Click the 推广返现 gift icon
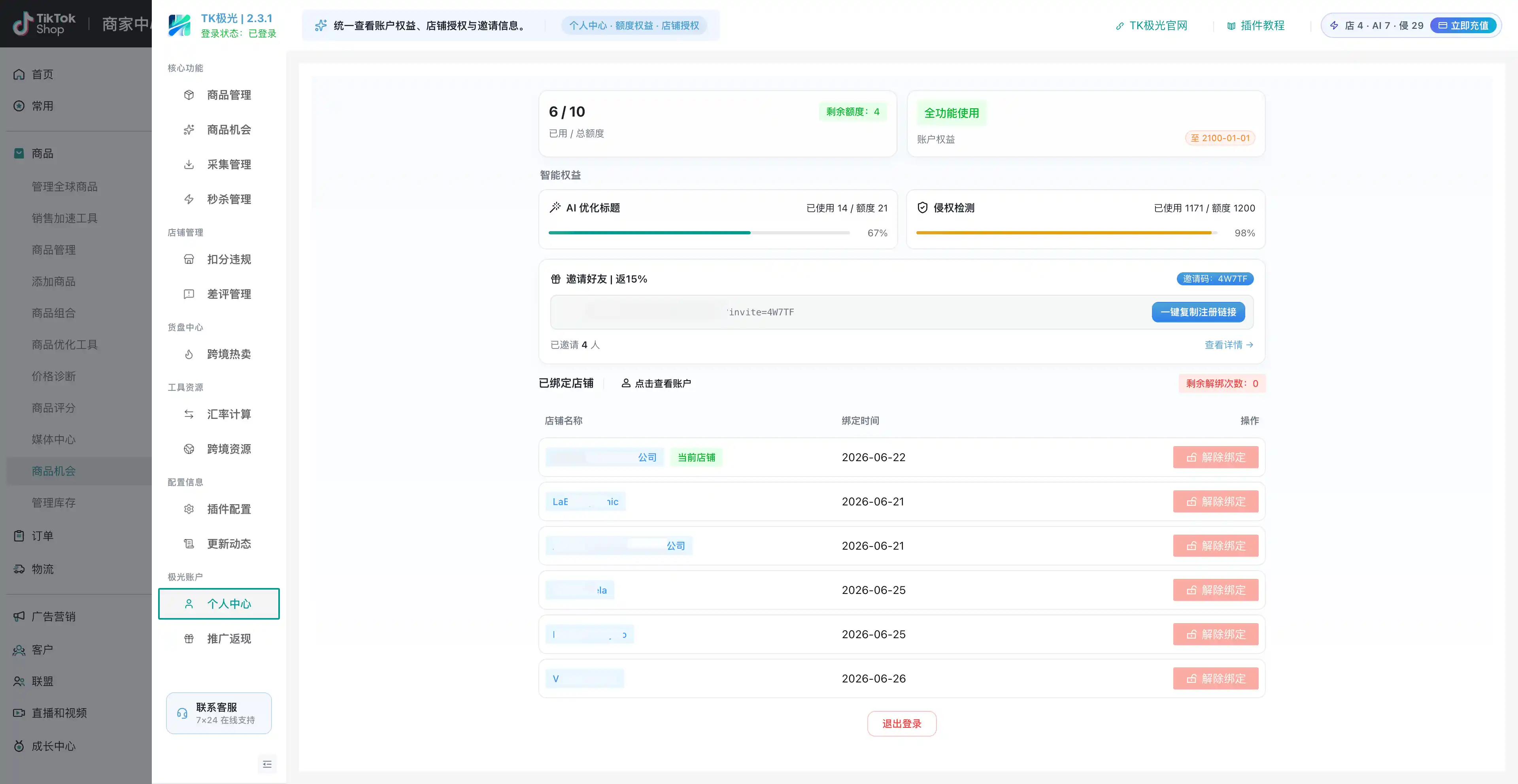The image size is (1518, 784). pyautogui.click(x=189, y=639)
